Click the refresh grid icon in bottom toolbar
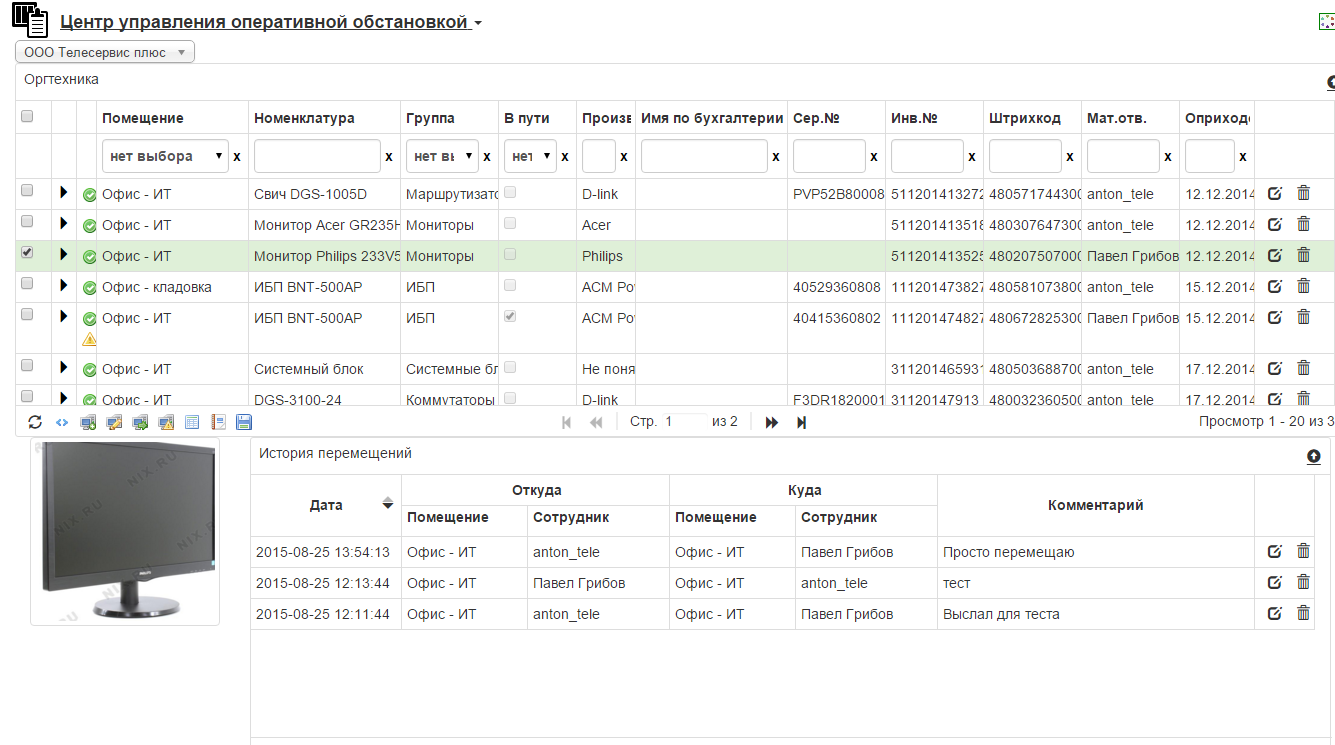Image resolution: width=1335 pixels, height=745 pixels. 35,422
